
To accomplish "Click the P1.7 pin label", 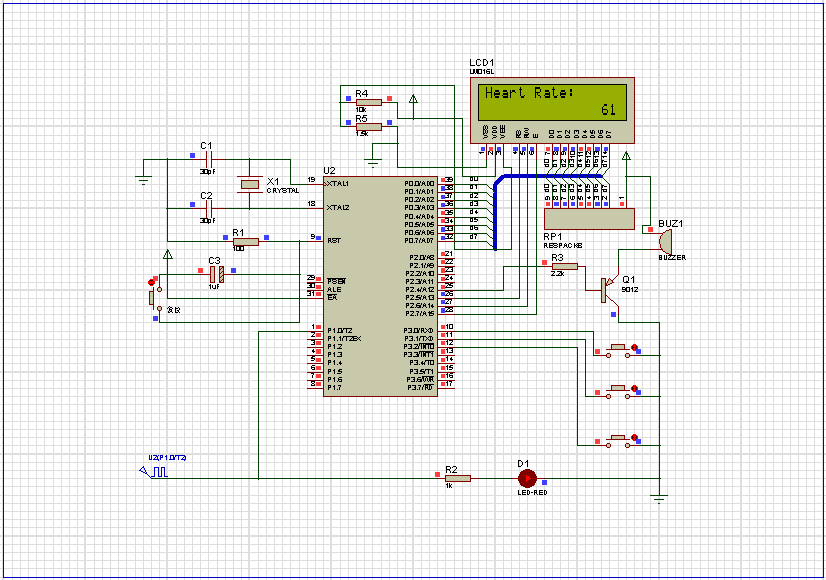I will click(335, 388).
